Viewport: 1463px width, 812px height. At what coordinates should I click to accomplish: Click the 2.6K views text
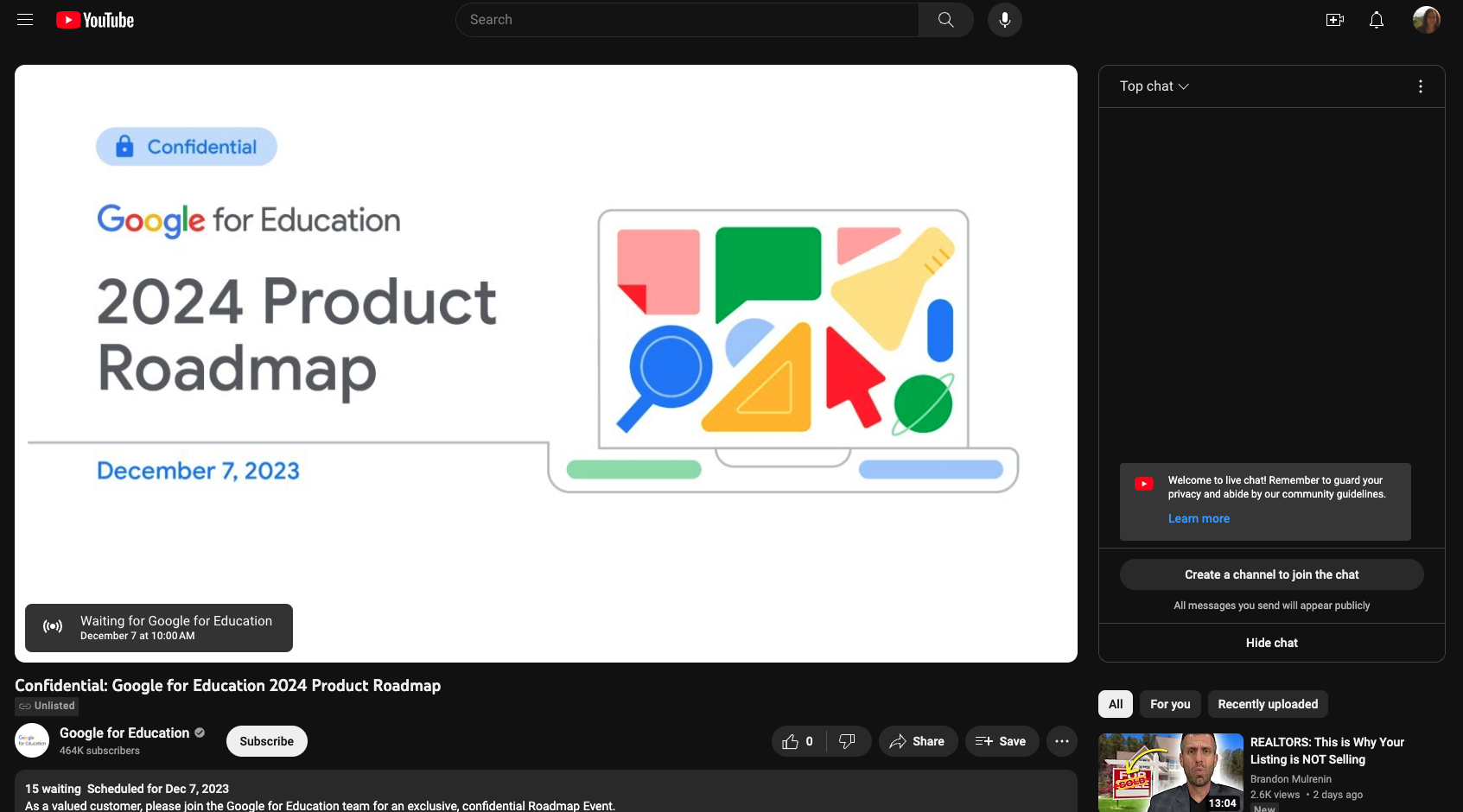(1275, 795)
